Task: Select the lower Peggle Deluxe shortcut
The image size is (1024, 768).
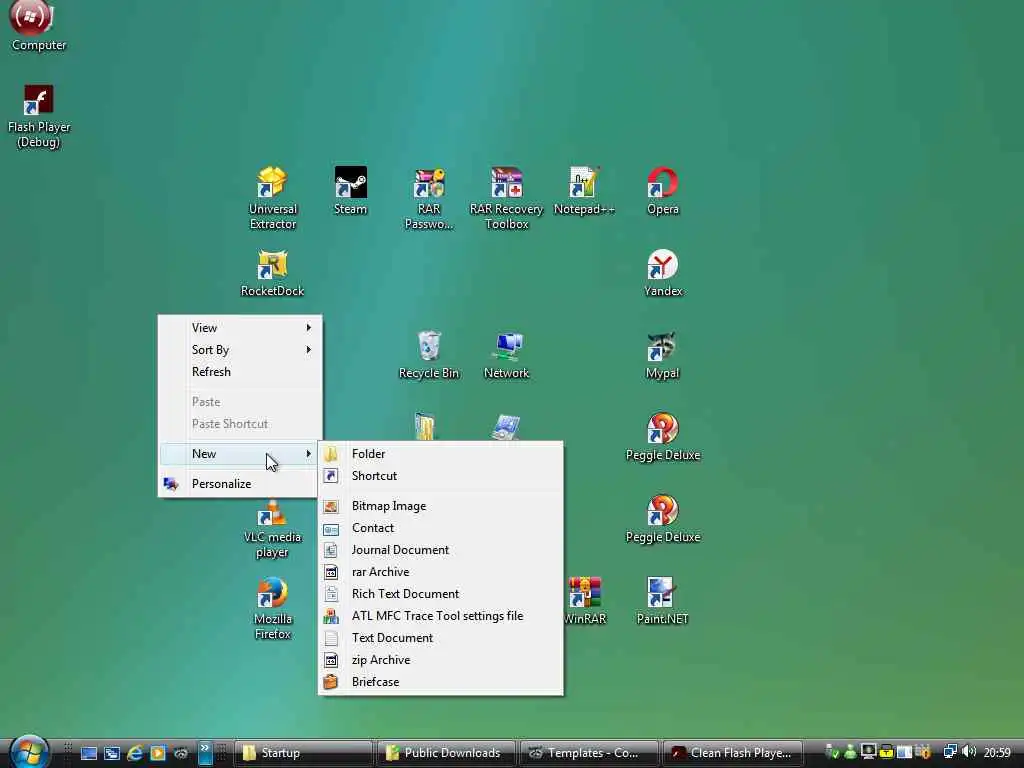Action: (662, 519)
